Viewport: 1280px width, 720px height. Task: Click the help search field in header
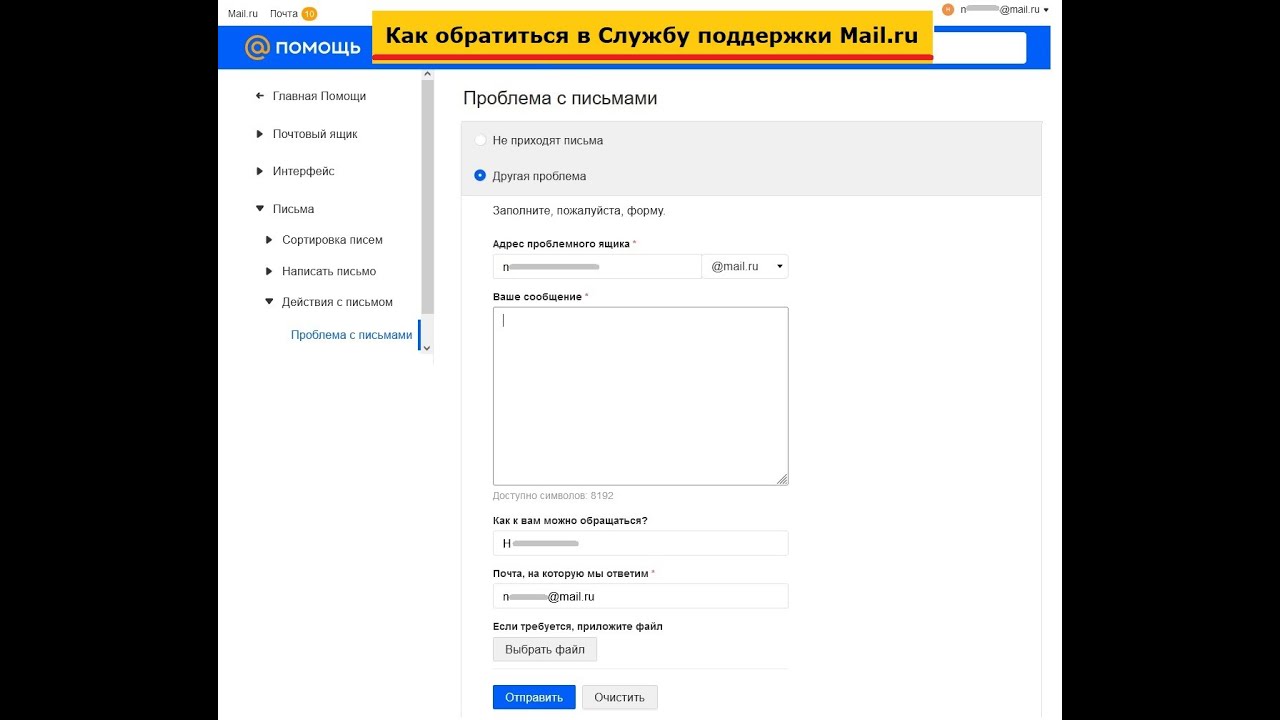tap(979, 47)
